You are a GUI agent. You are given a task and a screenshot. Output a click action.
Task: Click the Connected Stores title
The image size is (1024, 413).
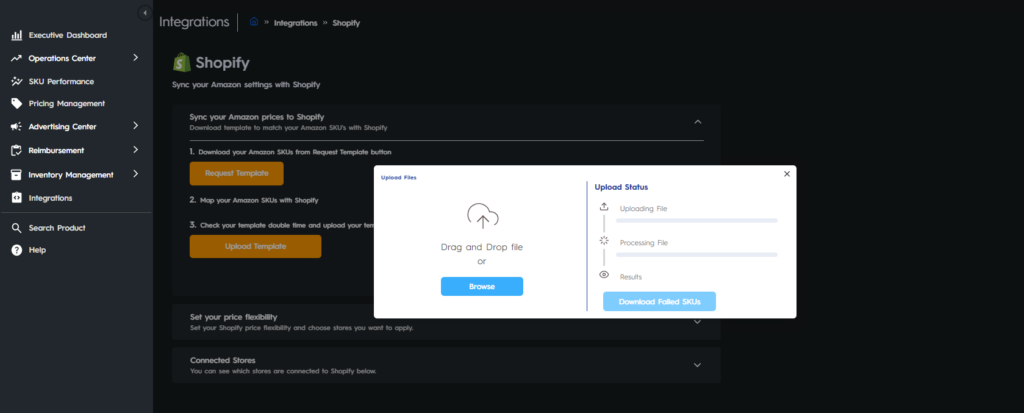tap(223, 360)
